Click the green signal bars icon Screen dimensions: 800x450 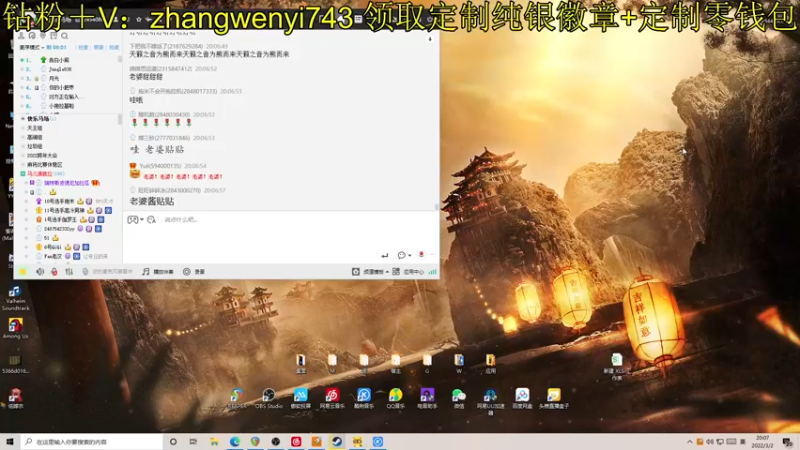pos(433,272)
